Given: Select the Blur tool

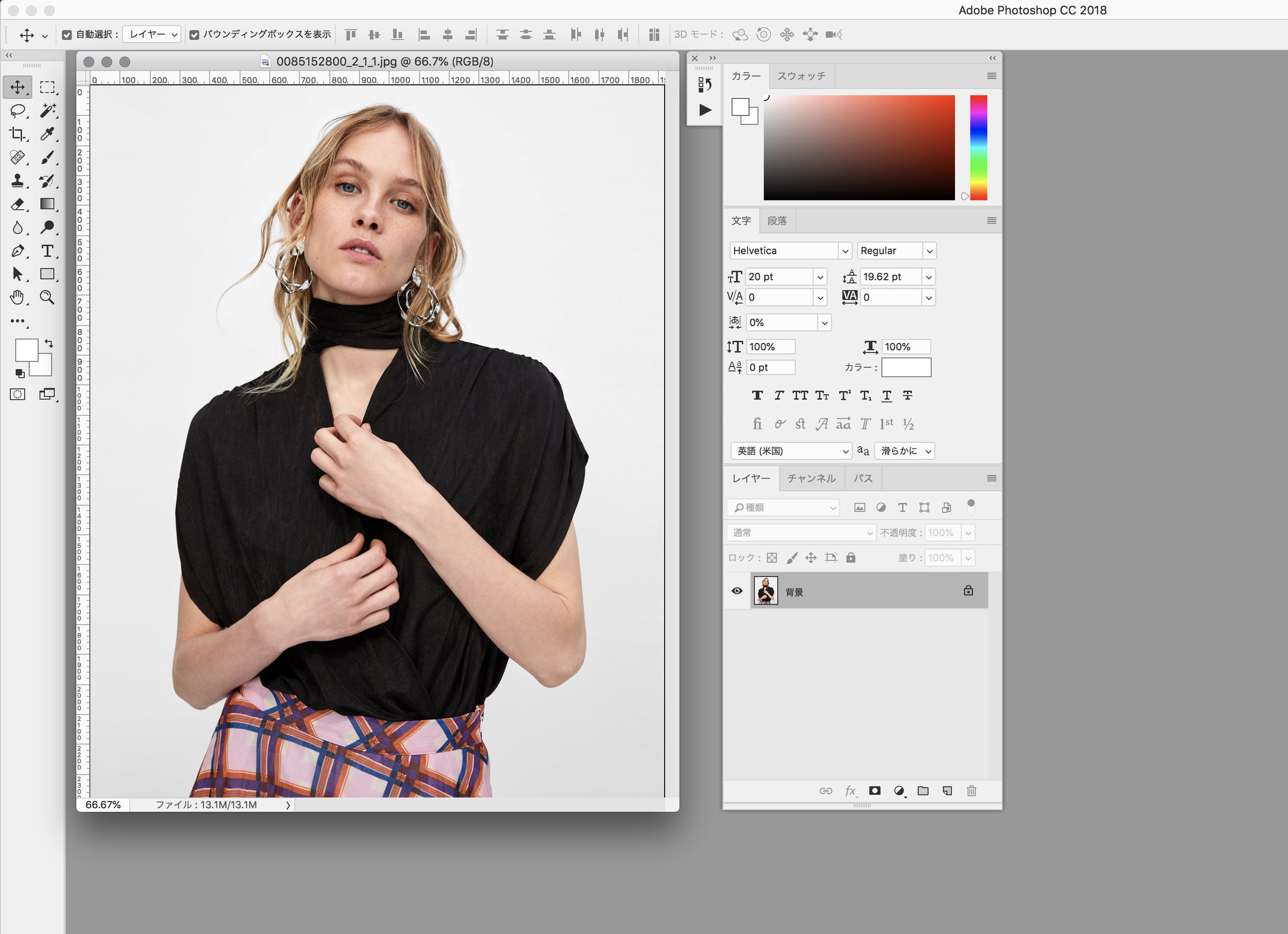Looking at the screenshot, I should coord(17,227).
